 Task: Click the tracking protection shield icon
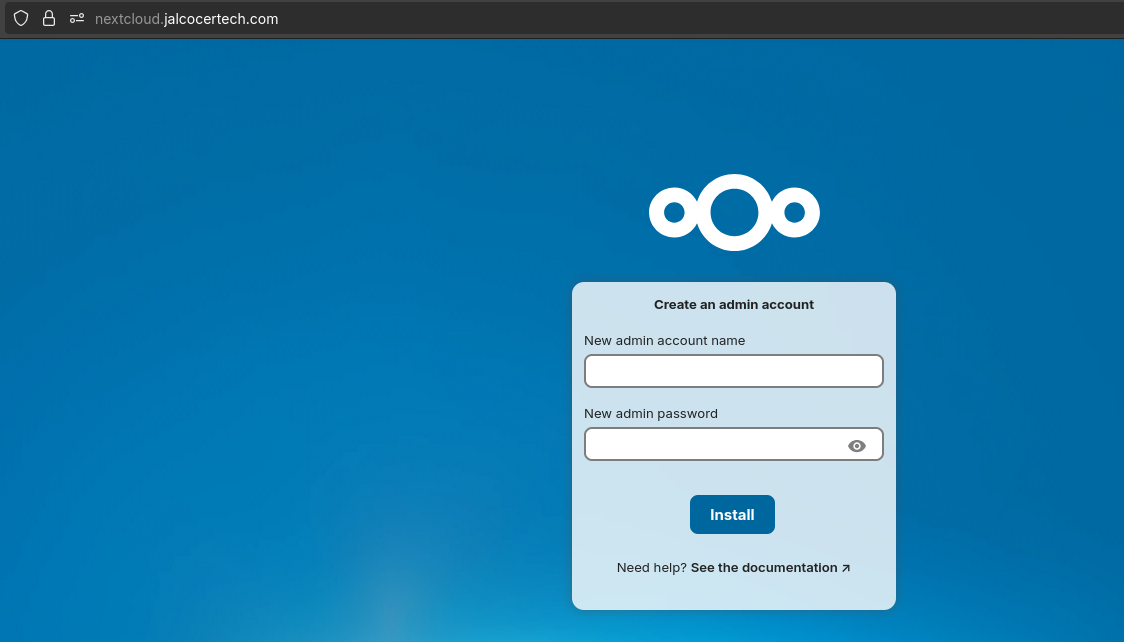tap(21, 19)
